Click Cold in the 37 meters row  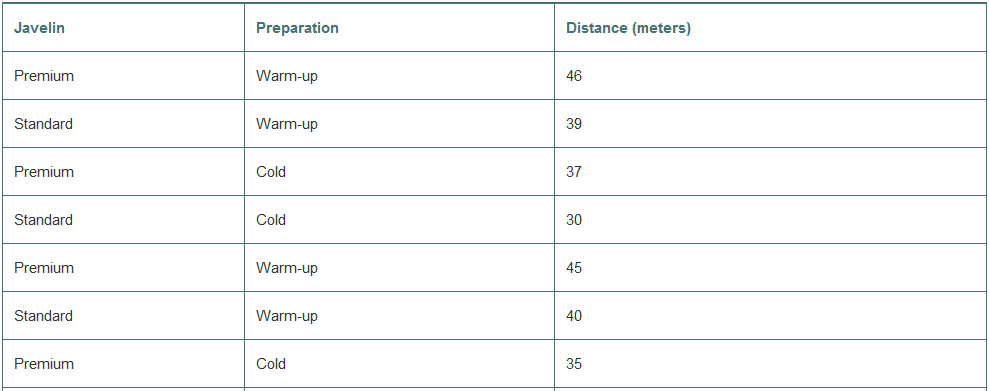(x=271, y=172)
